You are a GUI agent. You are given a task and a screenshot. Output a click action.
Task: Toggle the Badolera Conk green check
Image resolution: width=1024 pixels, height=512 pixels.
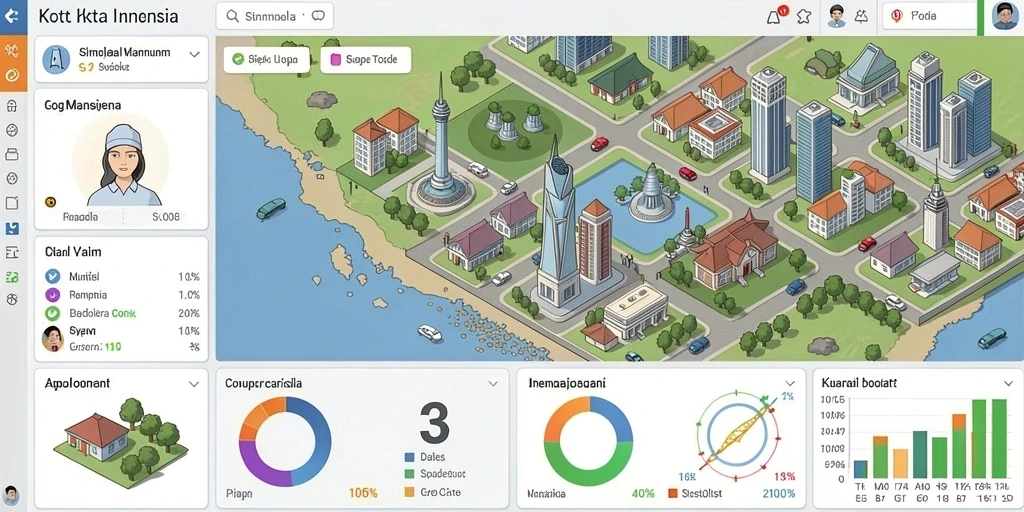click(x=52, y=313)
